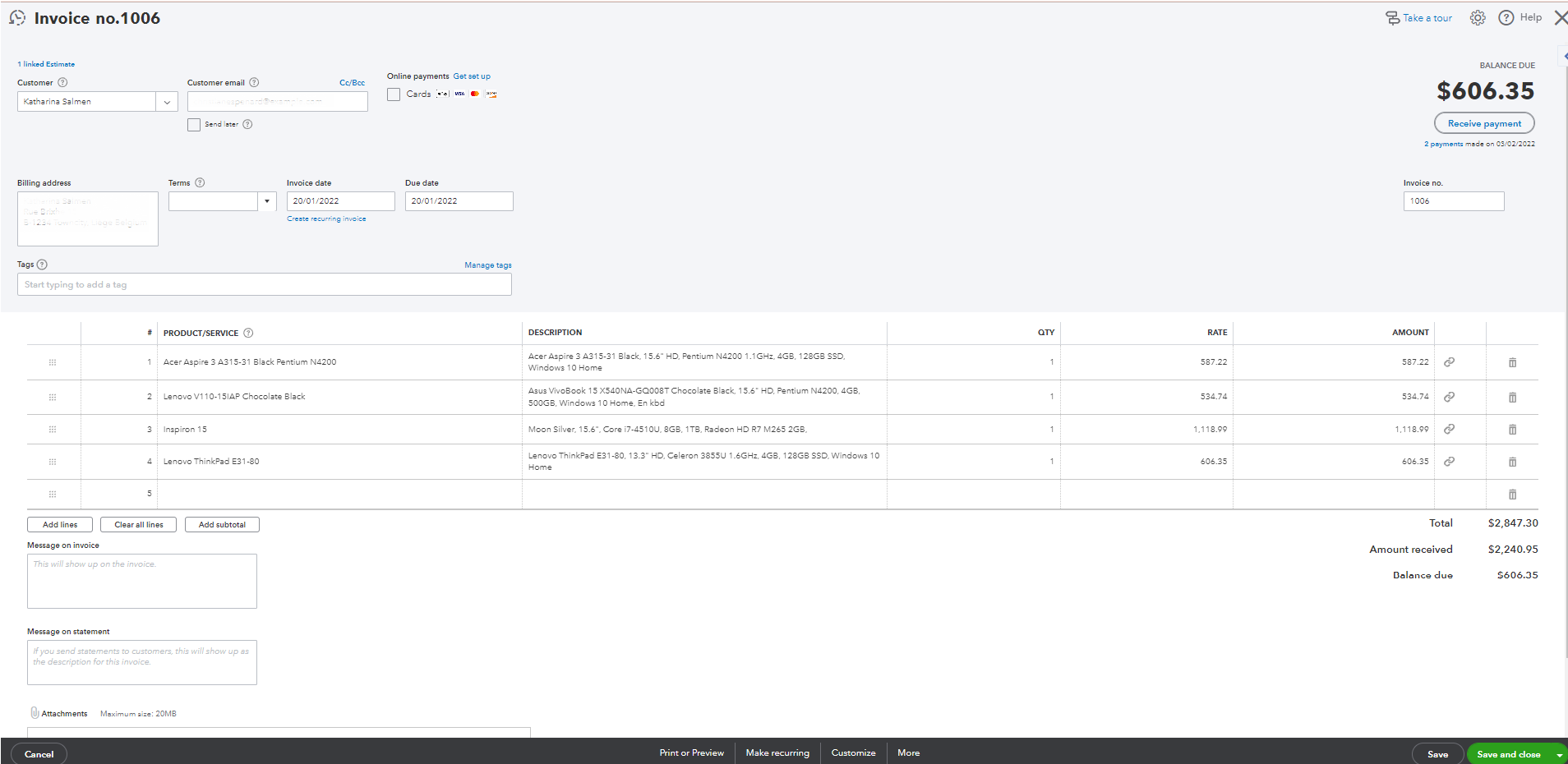Open Customize in the footer
This screenshot has height=764, width=1568.
coord(853,752)
